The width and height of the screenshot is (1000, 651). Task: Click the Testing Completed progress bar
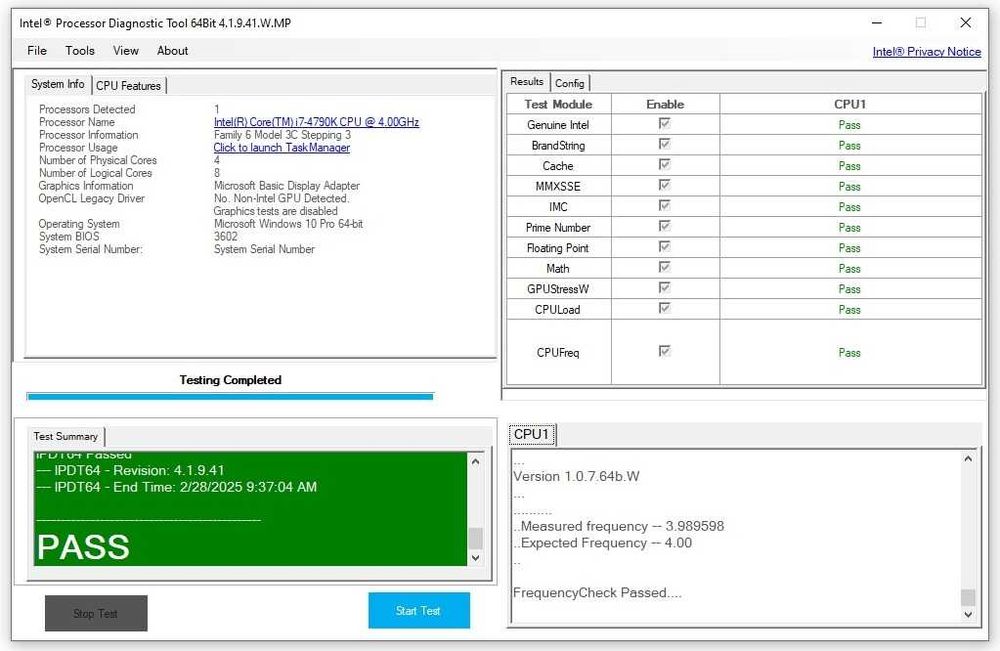point(230,397)
